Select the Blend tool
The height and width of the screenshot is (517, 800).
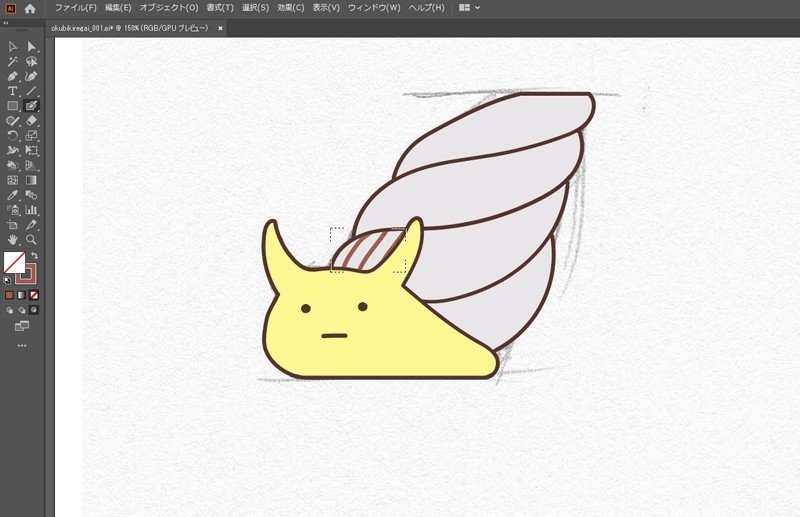pos(32,195)
